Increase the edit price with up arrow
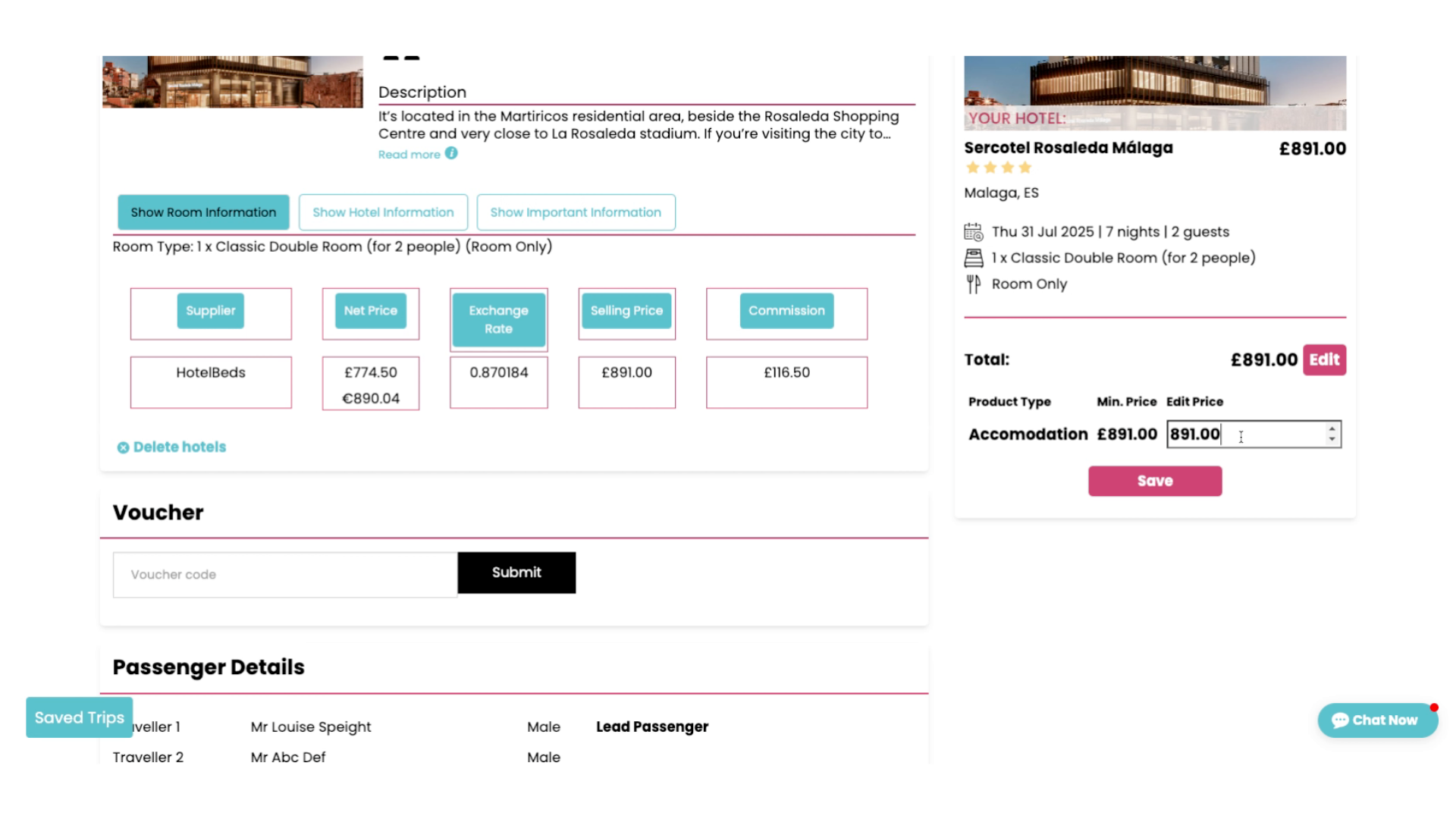 (1332, 429)
